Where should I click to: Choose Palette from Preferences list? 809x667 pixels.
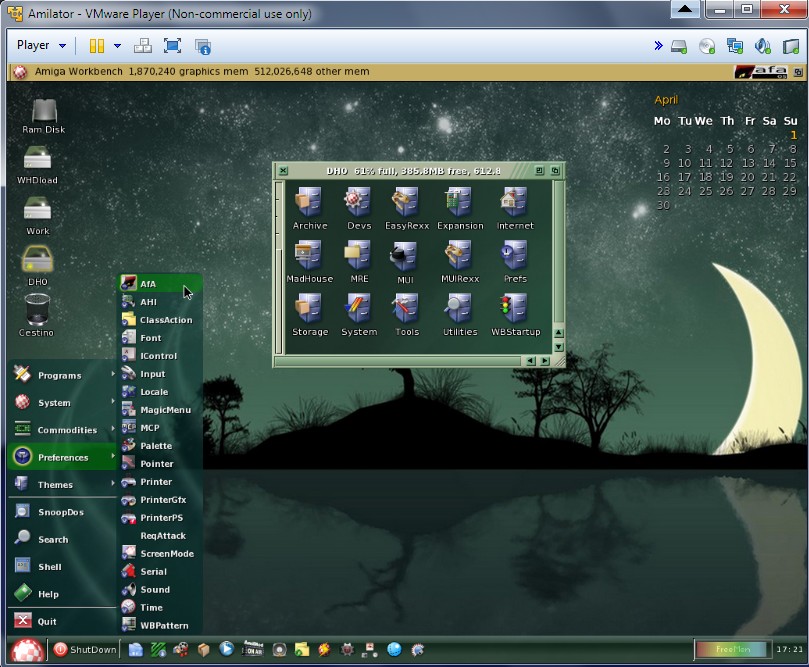155,446
